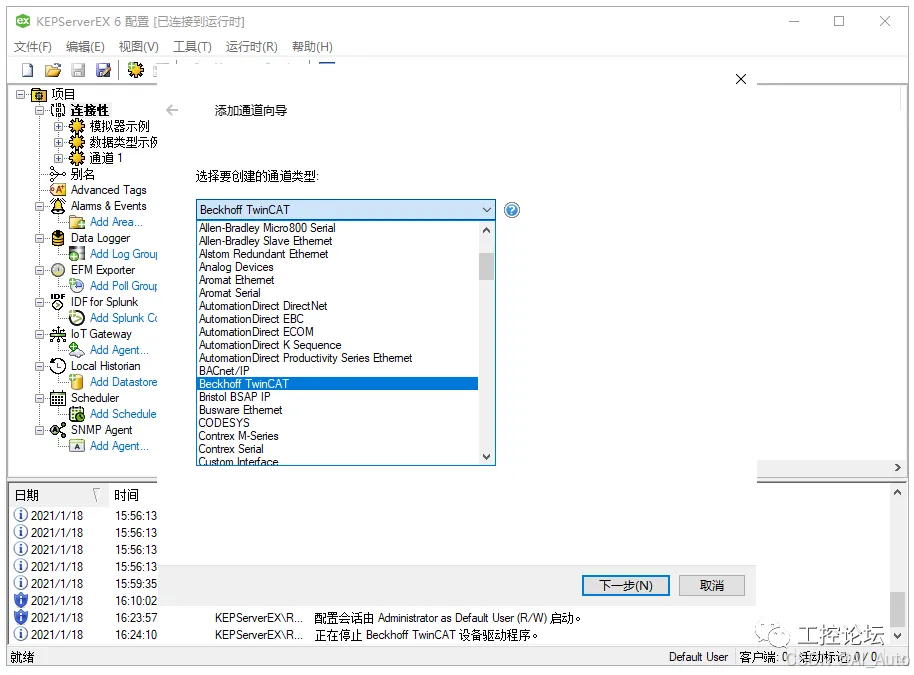
Task: Click Add Agent under IoT Gateway
Action: [119, 350]
